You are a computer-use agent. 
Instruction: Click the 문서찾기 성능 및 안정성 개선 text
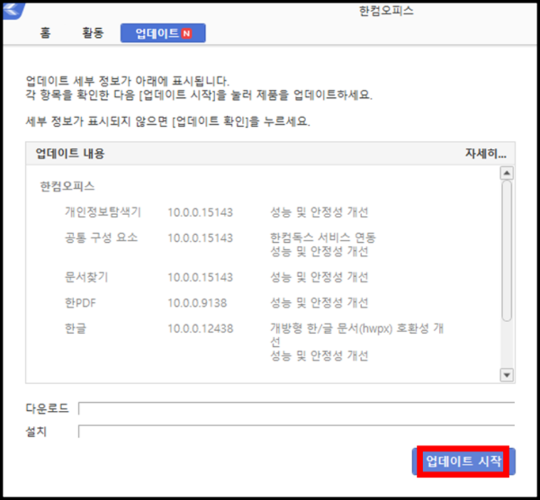coord(319,277)
